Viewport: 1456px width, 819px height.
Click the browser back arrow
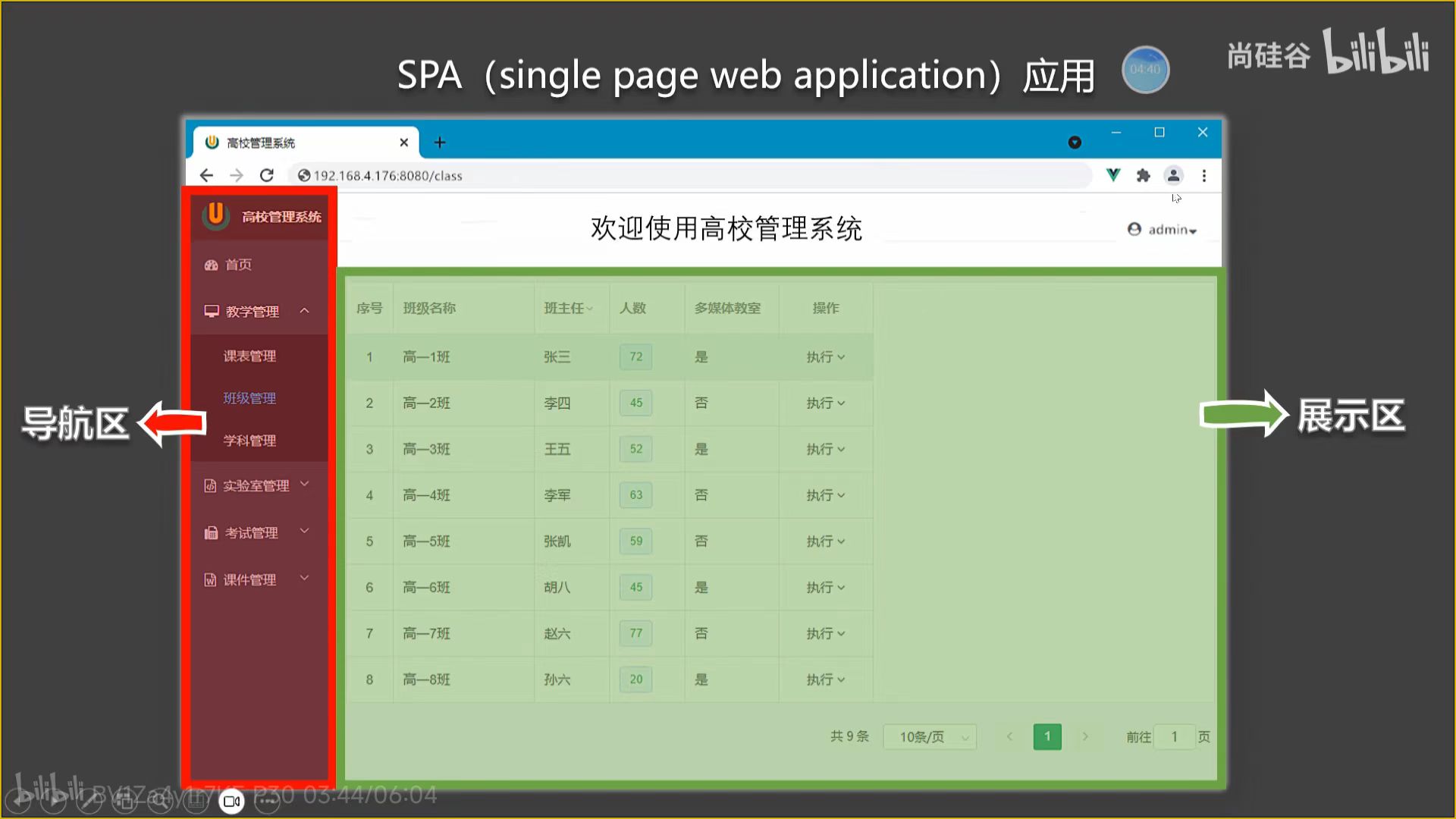pos(206,176)
